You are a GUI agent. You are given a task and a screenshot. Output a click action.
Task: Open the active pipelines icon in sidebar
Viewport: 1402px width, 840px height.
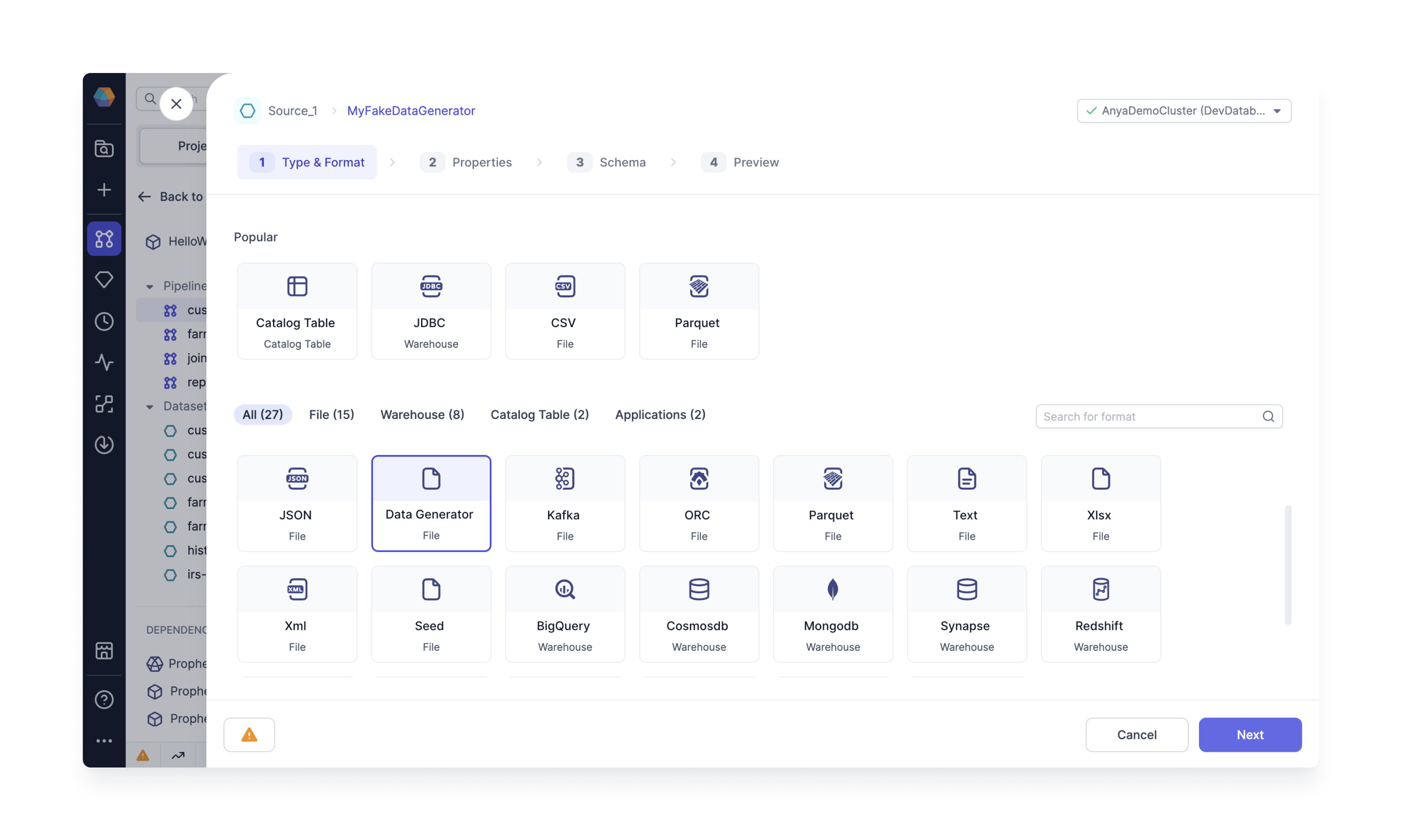coord(104,238)
